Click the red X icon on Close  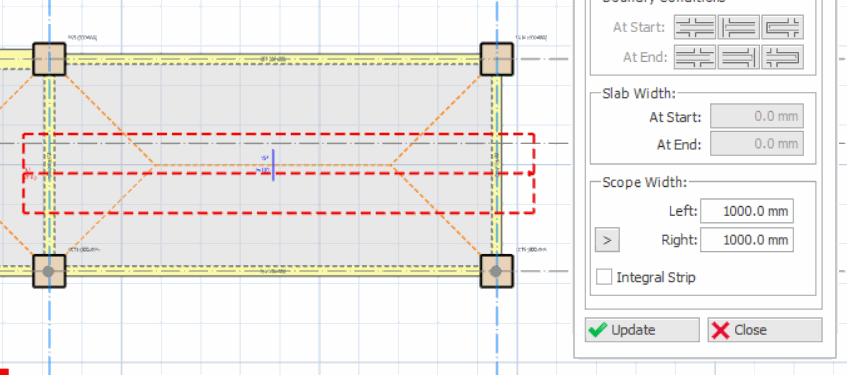720,330
